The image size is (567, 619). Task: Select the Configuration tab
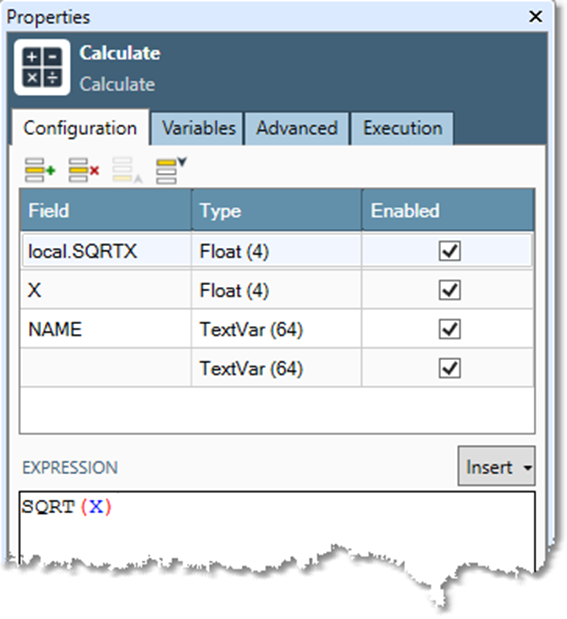80,128
